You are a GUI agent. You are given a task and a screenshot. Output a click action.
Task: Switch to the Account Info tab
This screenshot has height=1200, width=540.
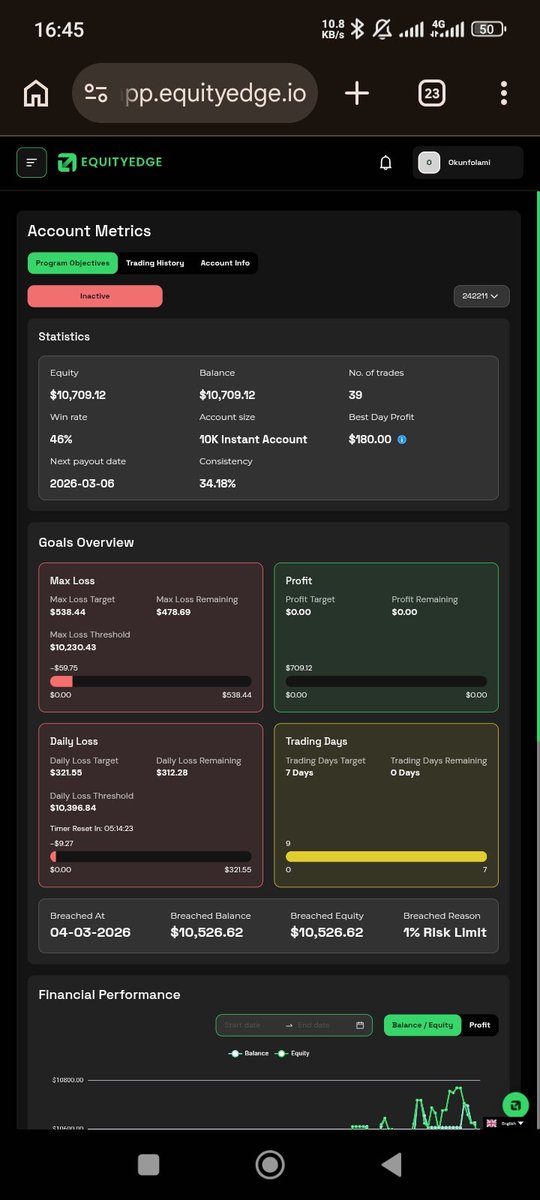click(x=225, y=263)
